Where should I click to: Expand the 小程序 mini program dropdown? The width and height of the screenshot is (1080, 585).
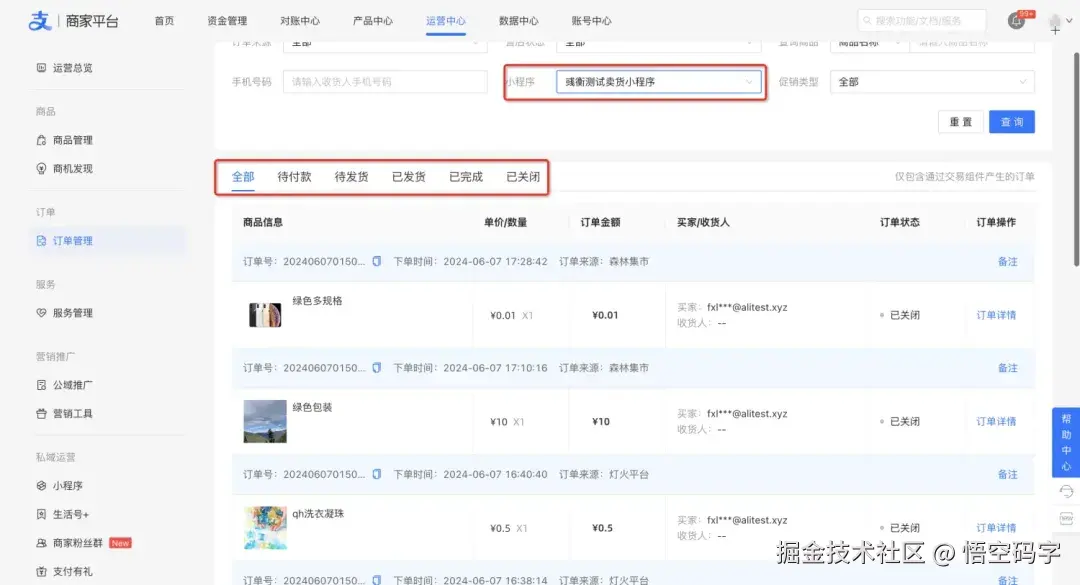tap(658, 81)
